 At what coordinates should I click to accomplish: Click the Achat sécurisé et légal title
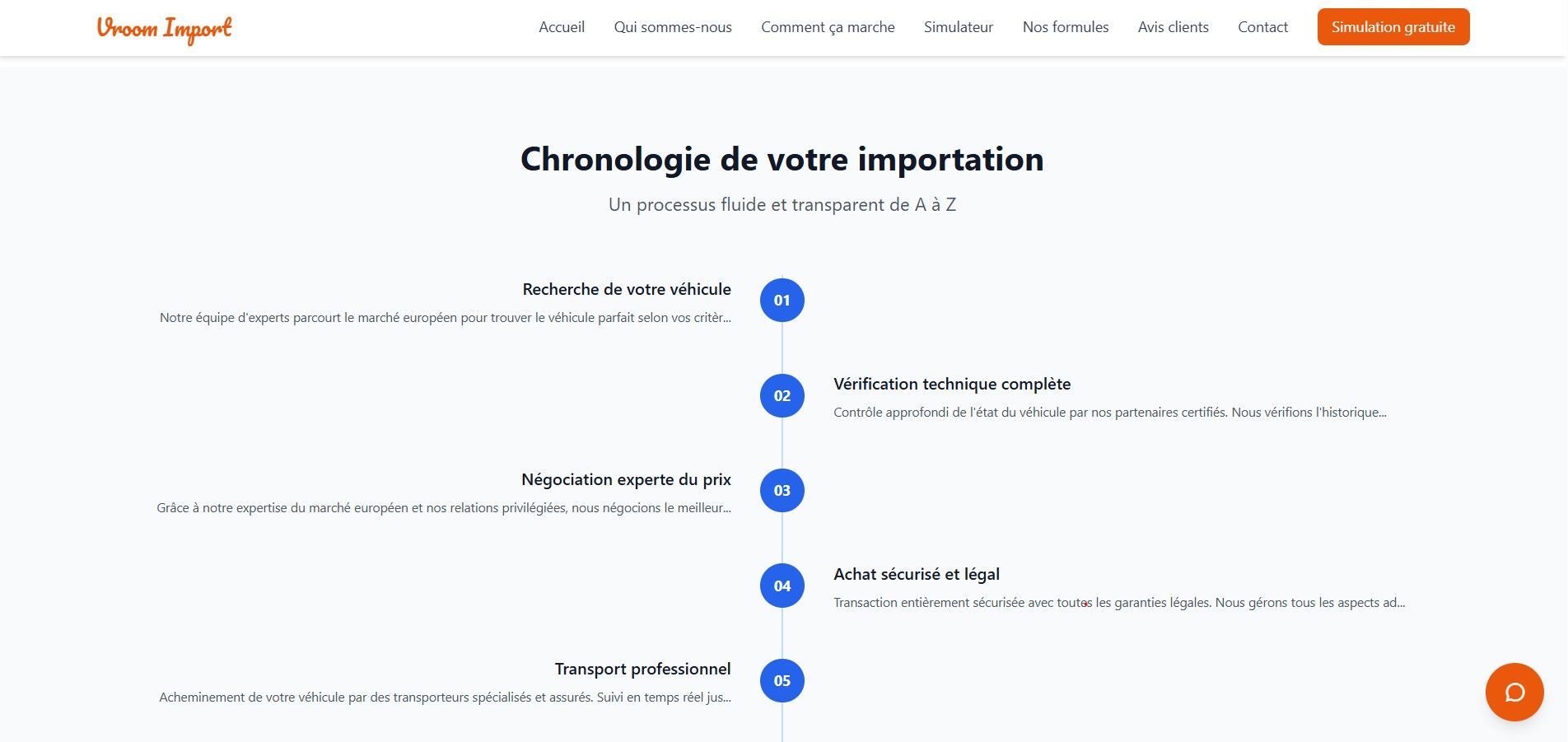[x=917, y=574]
